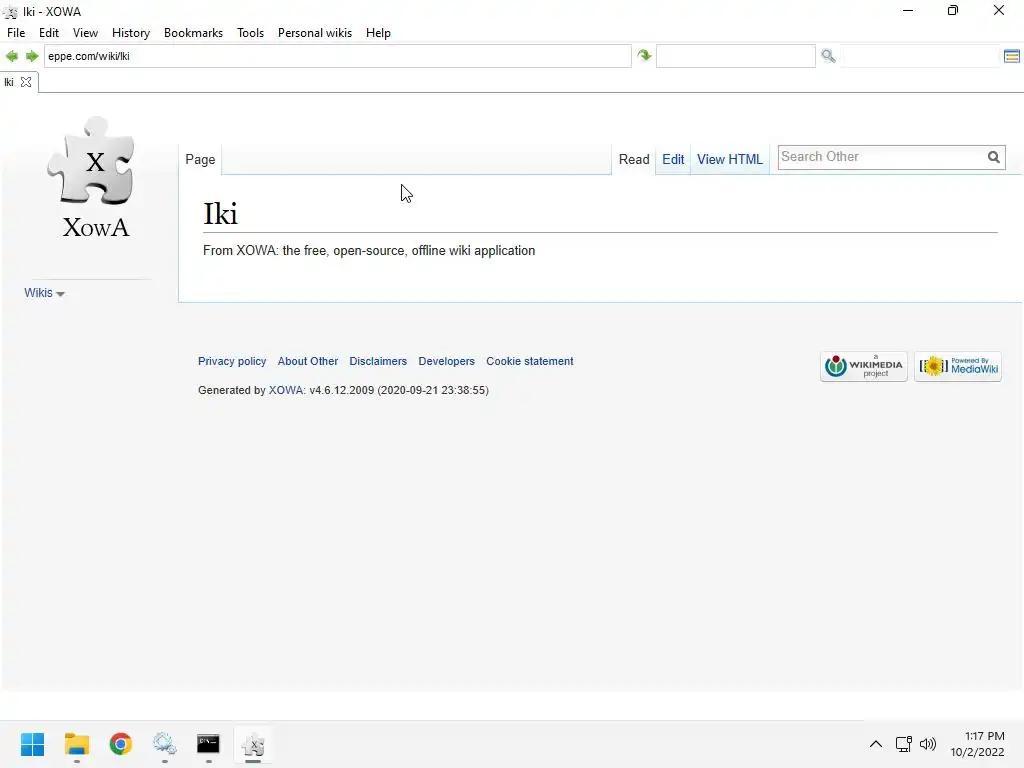The image size is (1024, 768).
Task: Open the About Other link
Action: tap(308, 361)
